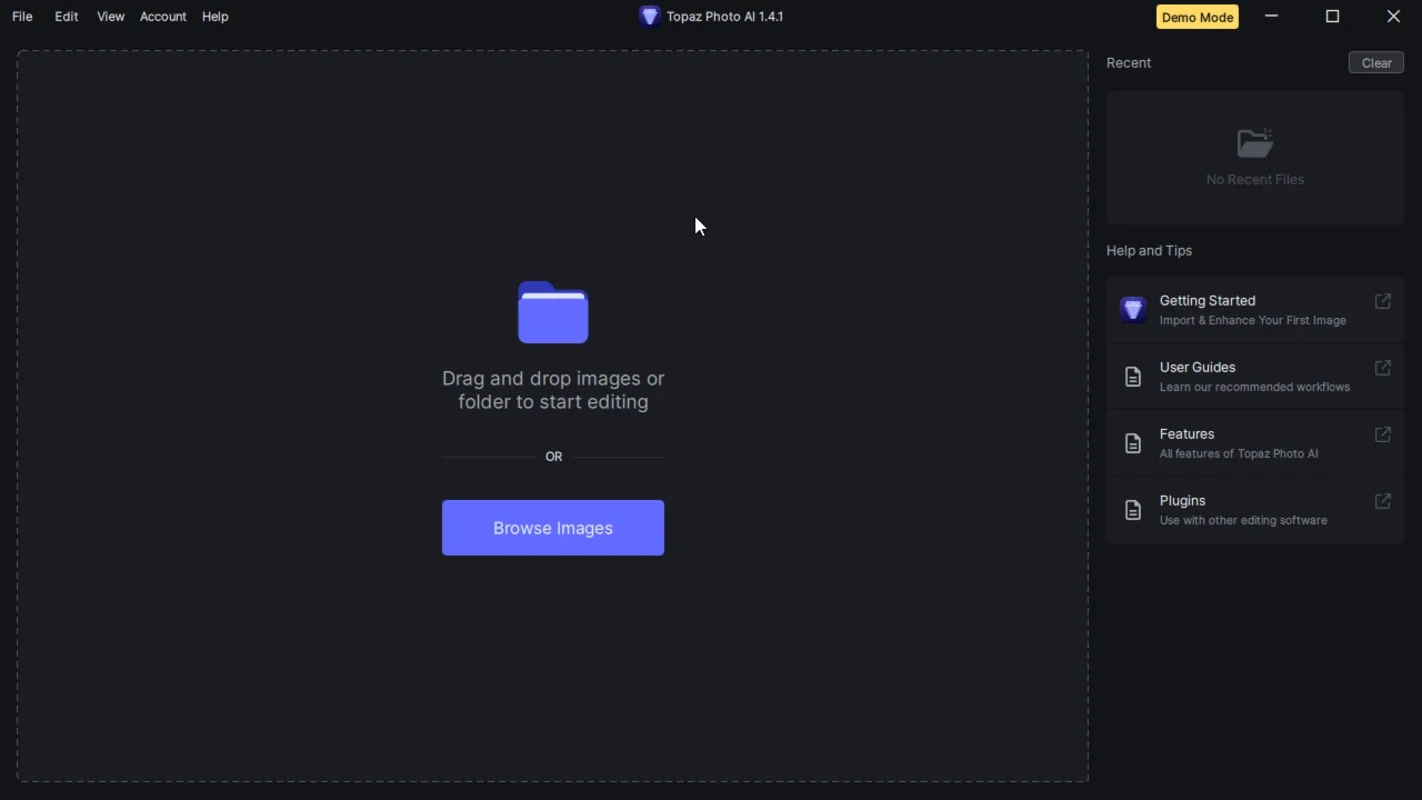Open the Help menu

(215, 16)
